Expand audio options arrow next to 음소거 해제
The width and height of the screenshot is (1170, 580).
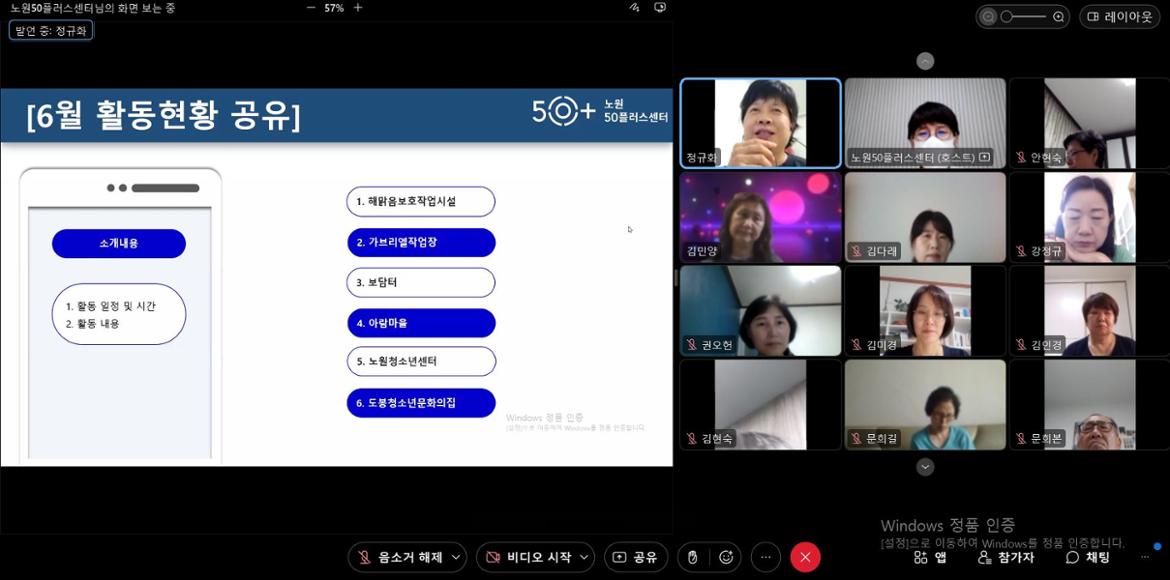pos(457,557)
